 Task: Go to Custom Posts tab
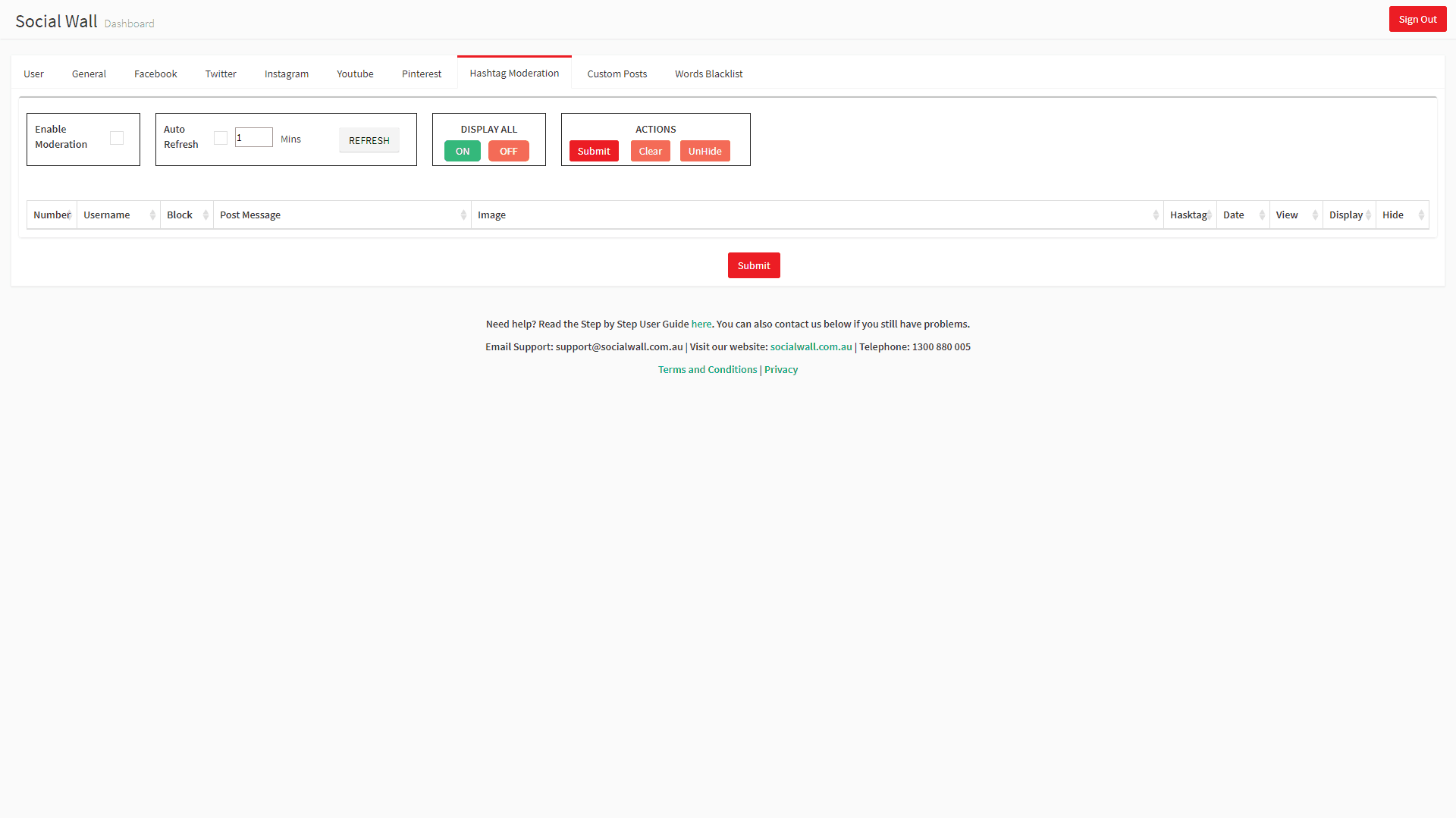point(617,74)
